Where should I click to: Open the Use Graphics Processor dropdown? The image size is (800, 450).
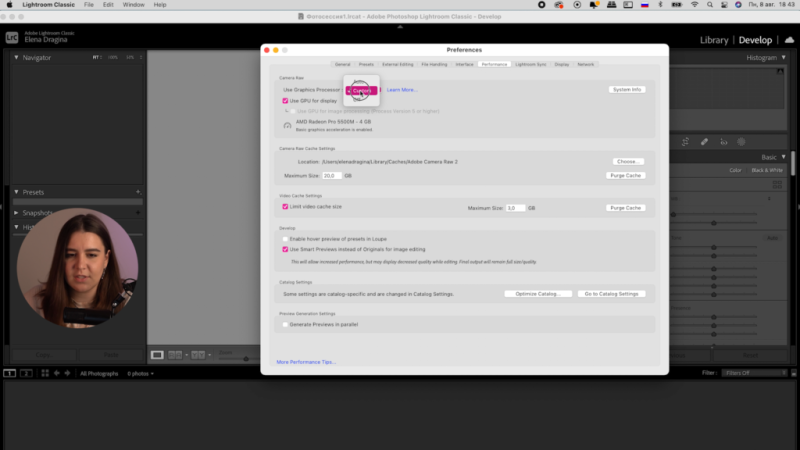[362, 90]
